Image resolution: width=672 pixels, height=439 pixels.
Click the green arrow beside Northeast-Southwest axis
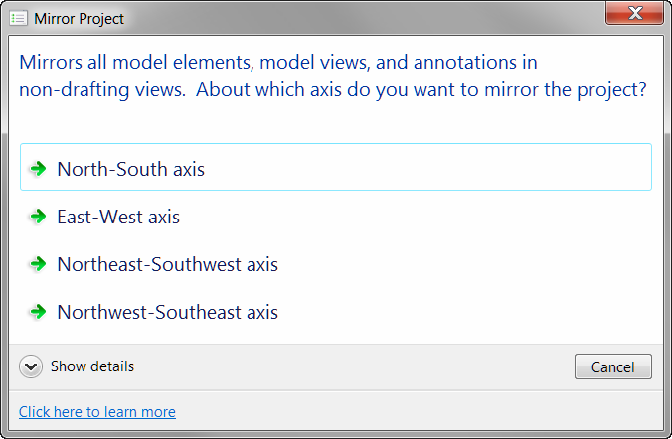point(38,264)
